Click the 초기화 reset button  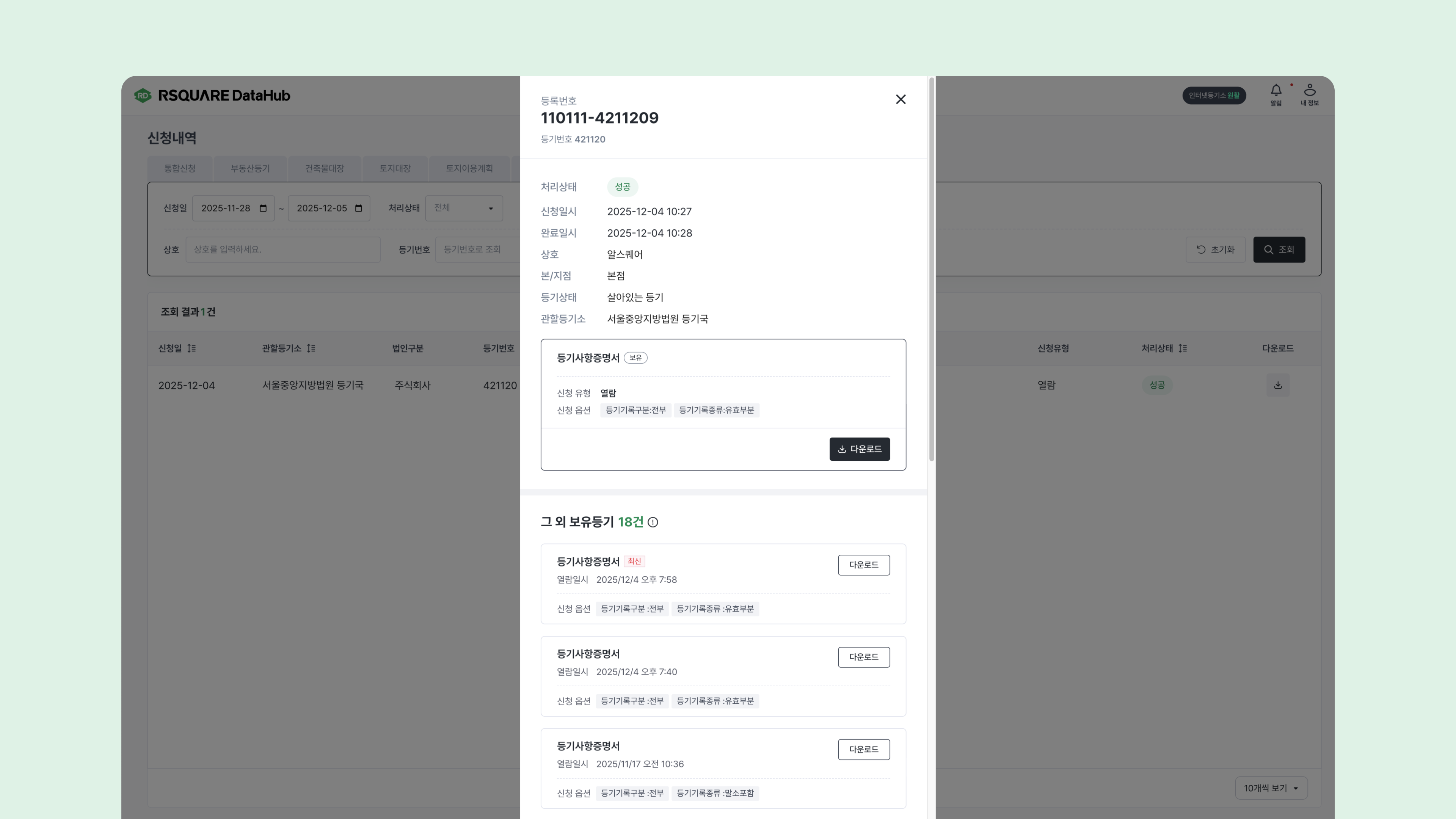pyautogui.click(x=1215, y=249)
